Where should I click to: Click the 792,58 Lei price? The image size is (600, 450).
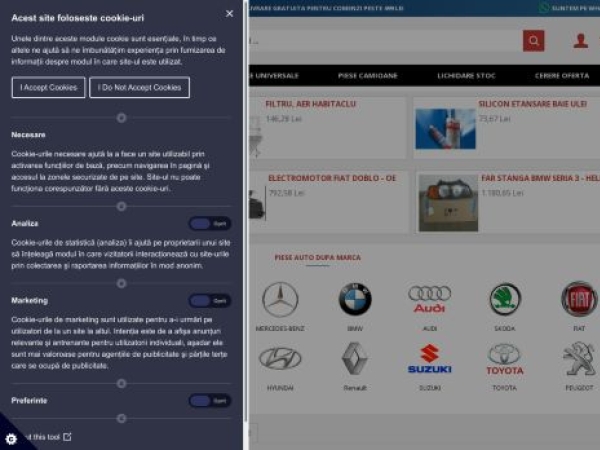(x=287, y=193)
